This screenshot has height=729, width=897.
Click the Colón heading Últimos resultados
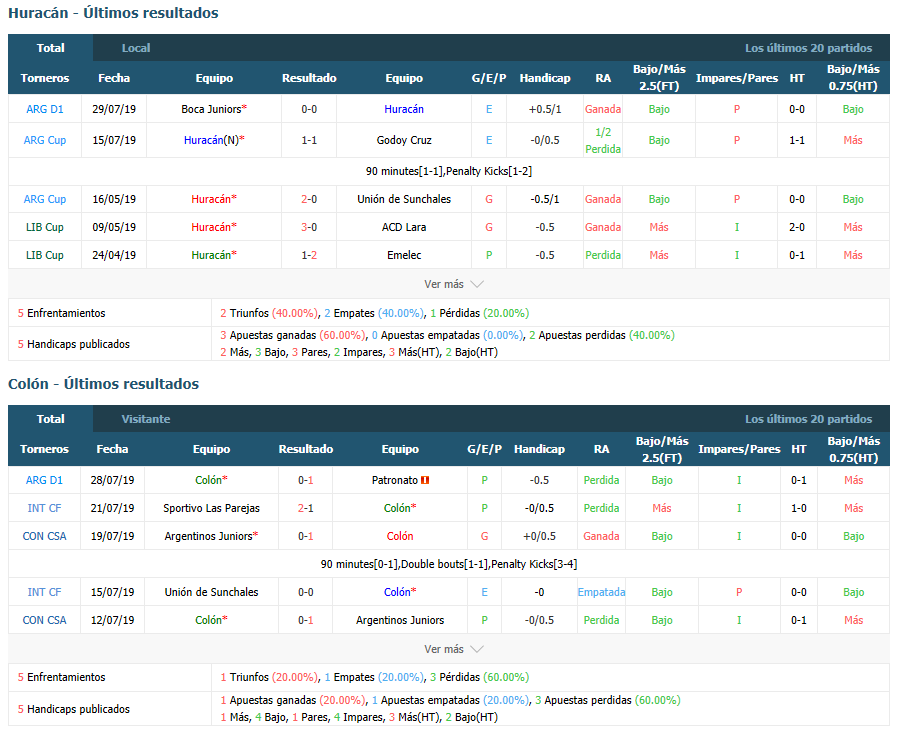click(x=104, y=384)
